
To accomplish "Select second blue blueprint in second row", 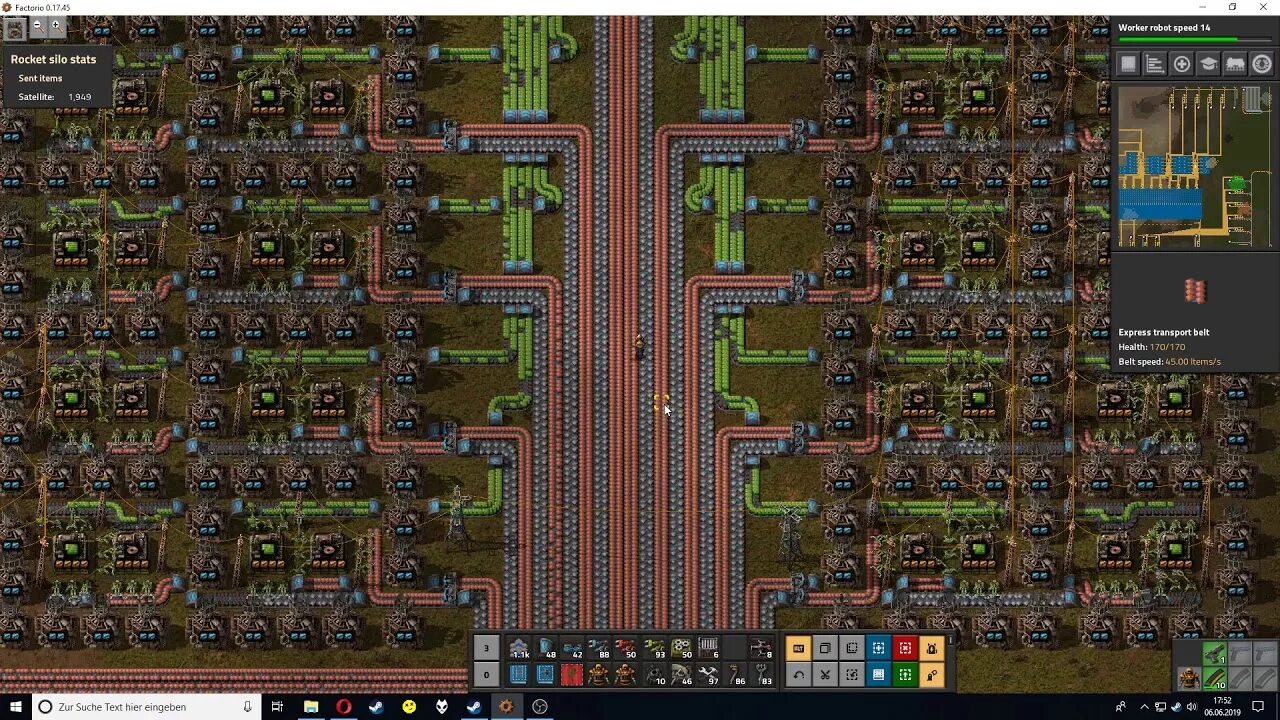I will [546, 674].
